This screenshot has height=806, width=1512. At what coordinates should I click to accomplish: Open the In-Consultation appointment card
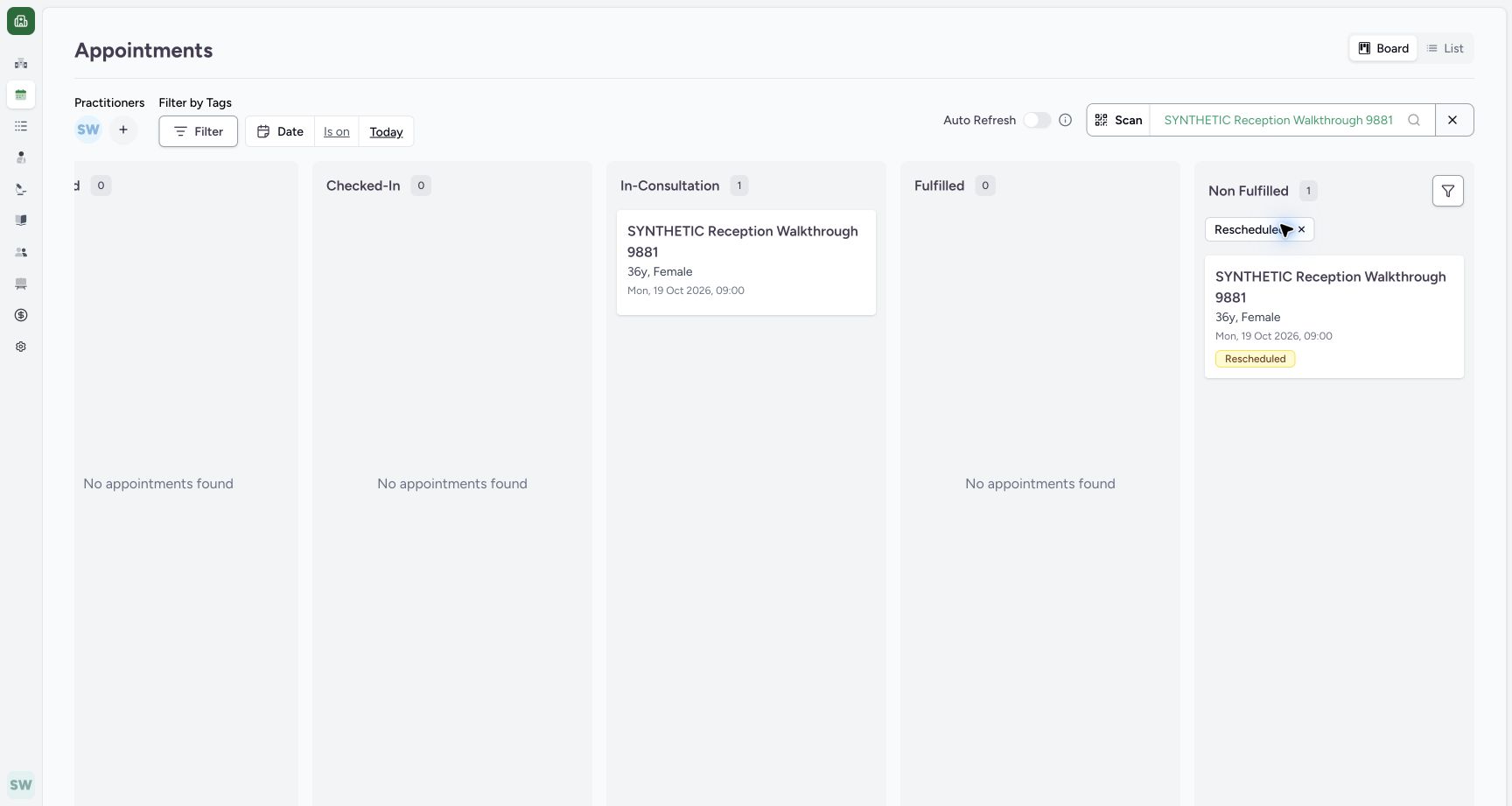point(746,263)
